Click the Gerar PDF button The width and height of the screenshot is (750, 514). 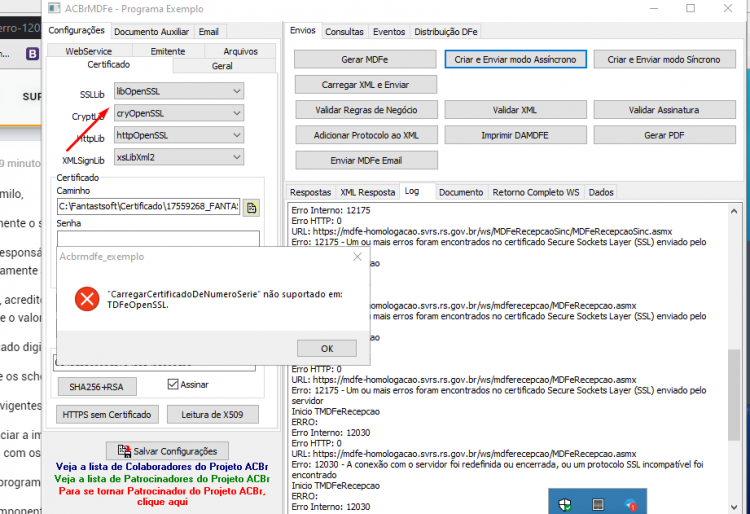coord(664,135)
